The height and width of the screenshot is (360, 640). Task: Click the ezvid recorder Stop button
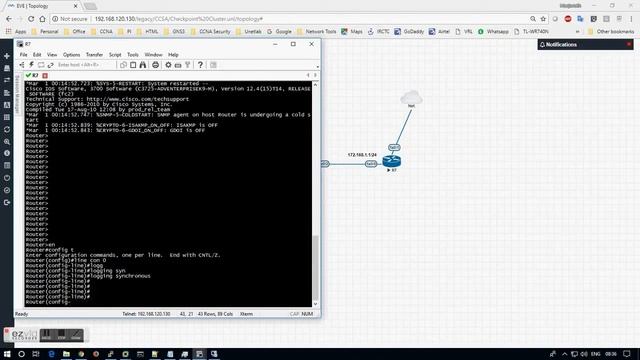61,335
